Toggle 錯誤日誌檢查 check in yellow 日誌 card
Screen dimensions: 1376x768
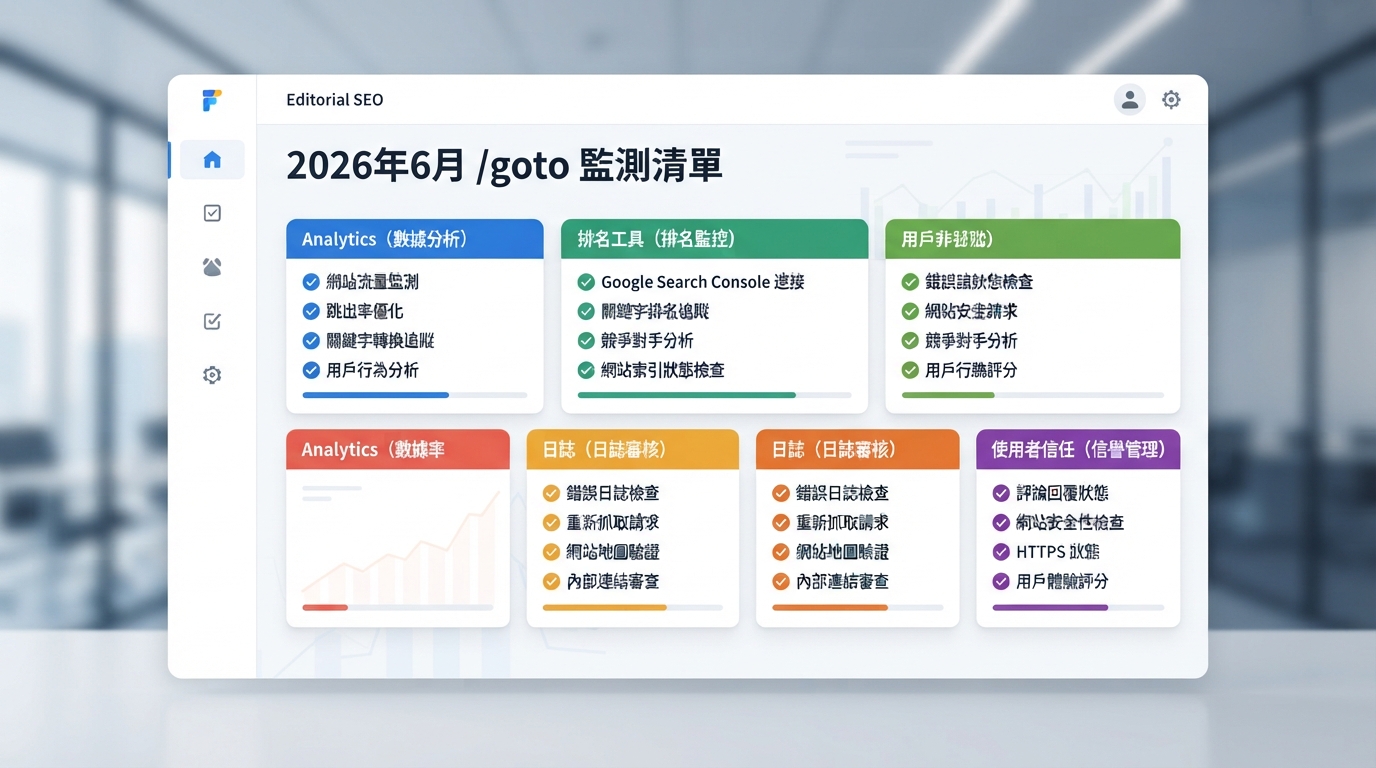pyautogui.click(x=551, y=493)
